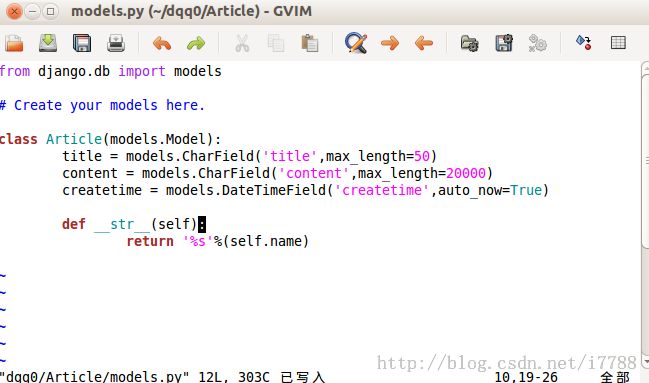
Task: Click the string 'title' in CharField
Action: tap(290, 156)
